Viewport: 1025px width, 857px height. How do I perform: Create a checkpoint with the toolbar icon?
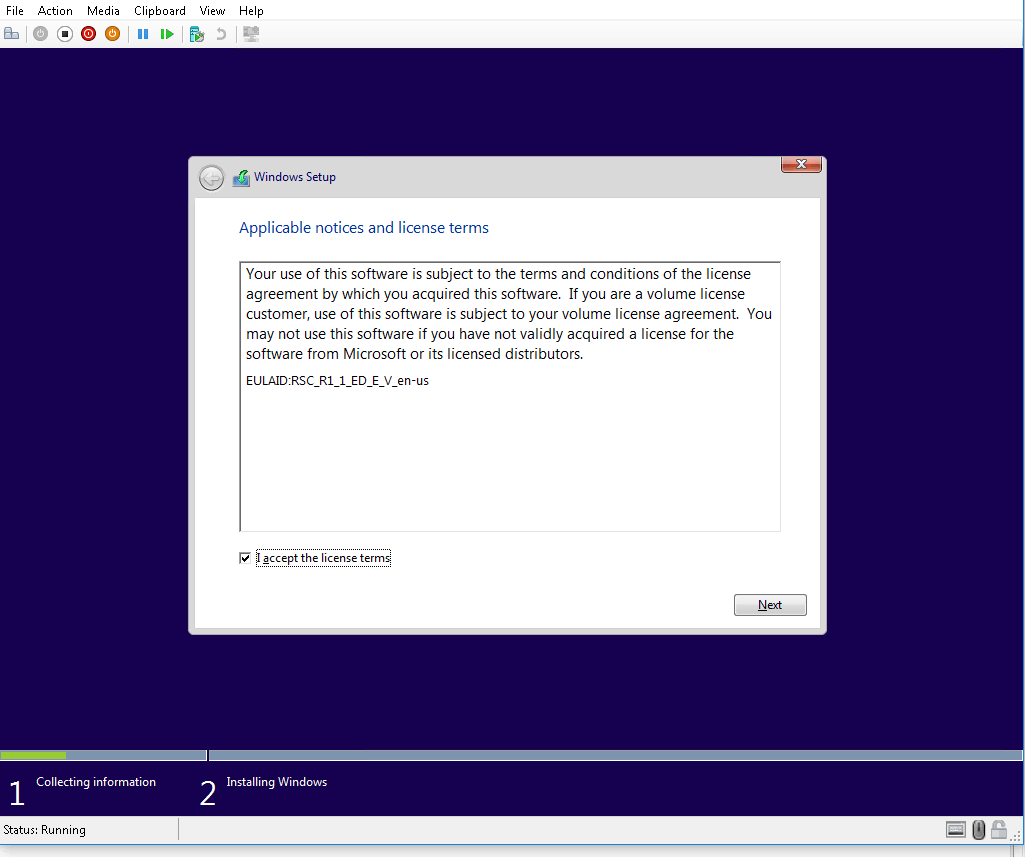pyautogui.click(x=197, y=34)
